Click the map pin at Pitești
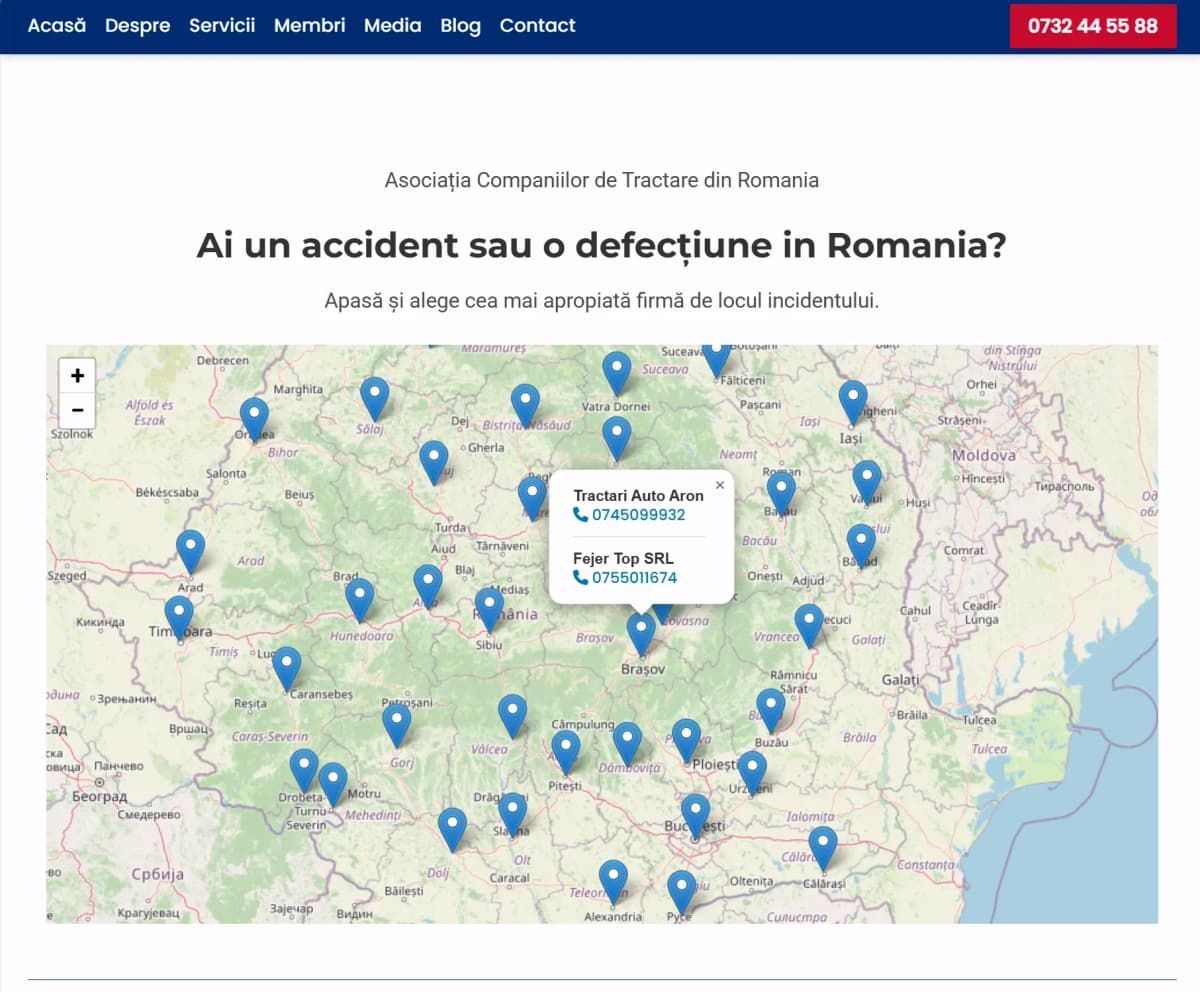The width and height of the screenshot is (1200, 992). (x=565, y=750)
